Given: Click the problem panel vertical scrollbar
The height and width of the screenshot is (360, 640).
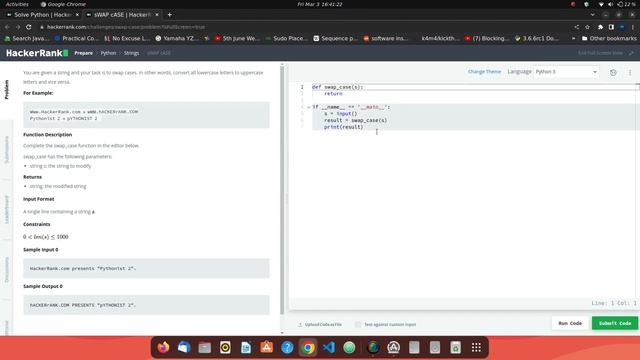Looking at the screenshot, I should [282, 190].
